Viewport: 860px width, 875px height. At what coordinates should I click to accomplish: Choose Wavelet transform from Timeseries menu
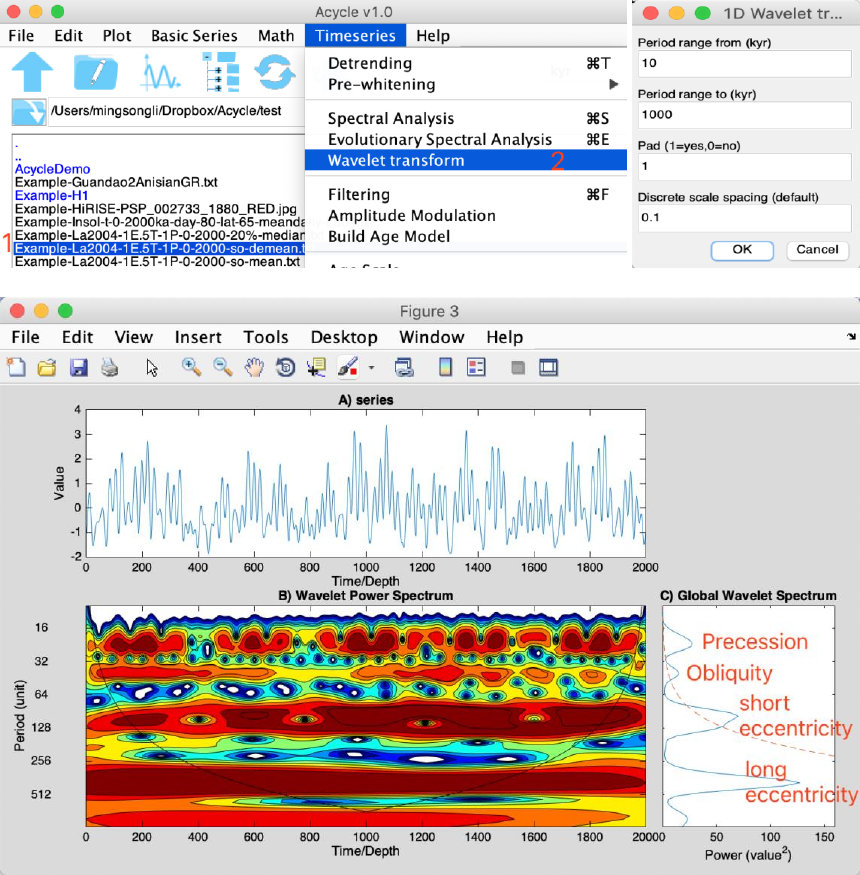[395, 160]
